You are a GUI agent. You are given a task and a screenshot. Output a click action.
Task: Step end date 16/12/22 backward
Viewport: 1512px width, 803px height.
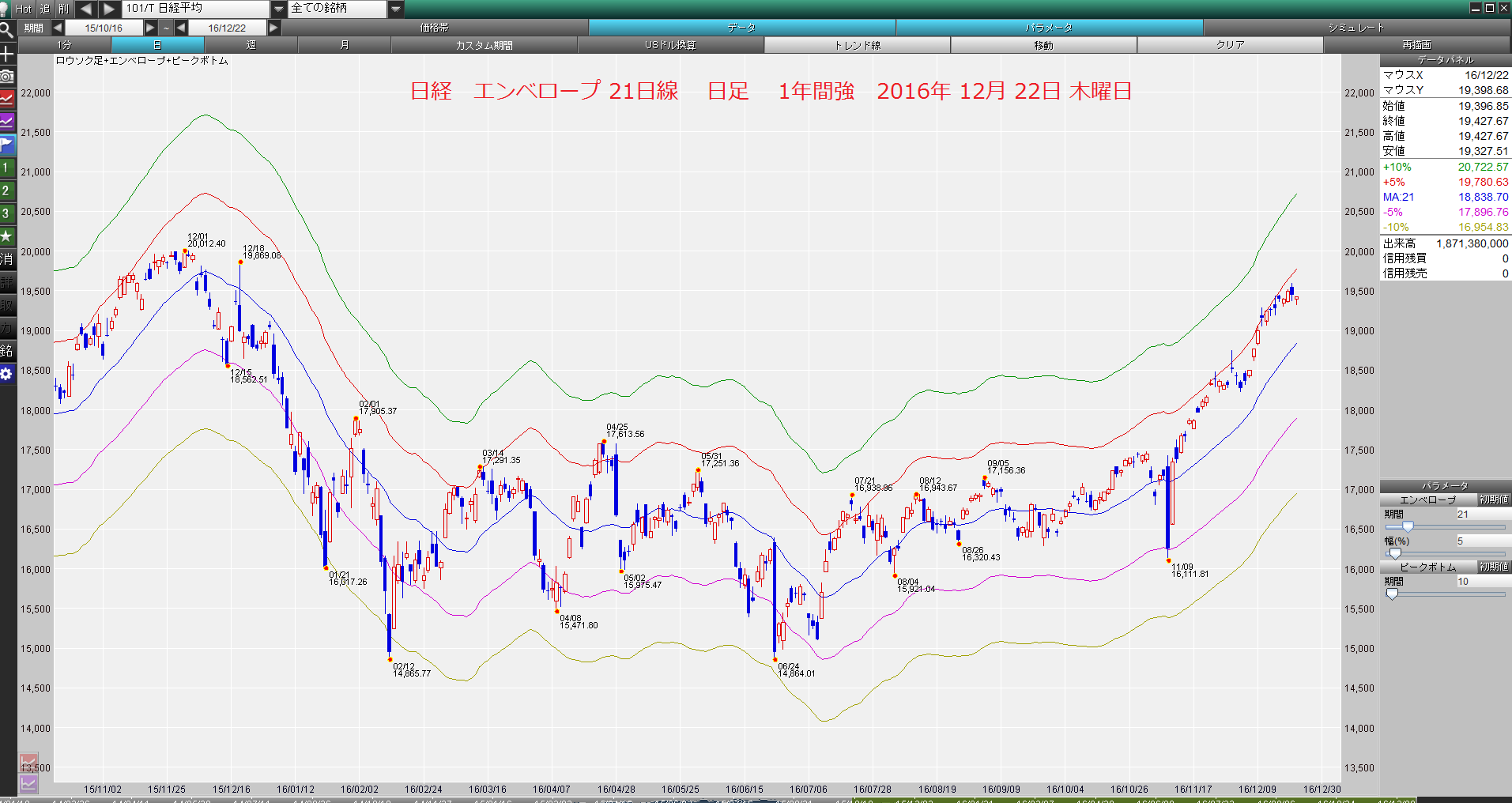[181, 28]
